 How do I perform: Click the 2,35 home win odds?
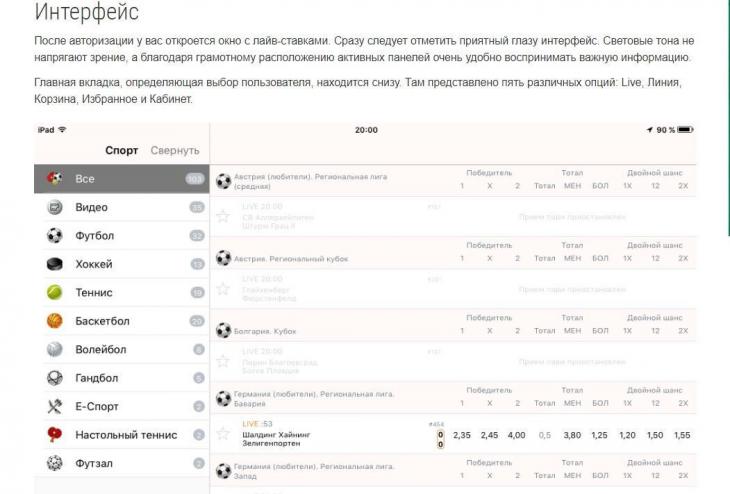pyautogui.click(x=461, y=435)
